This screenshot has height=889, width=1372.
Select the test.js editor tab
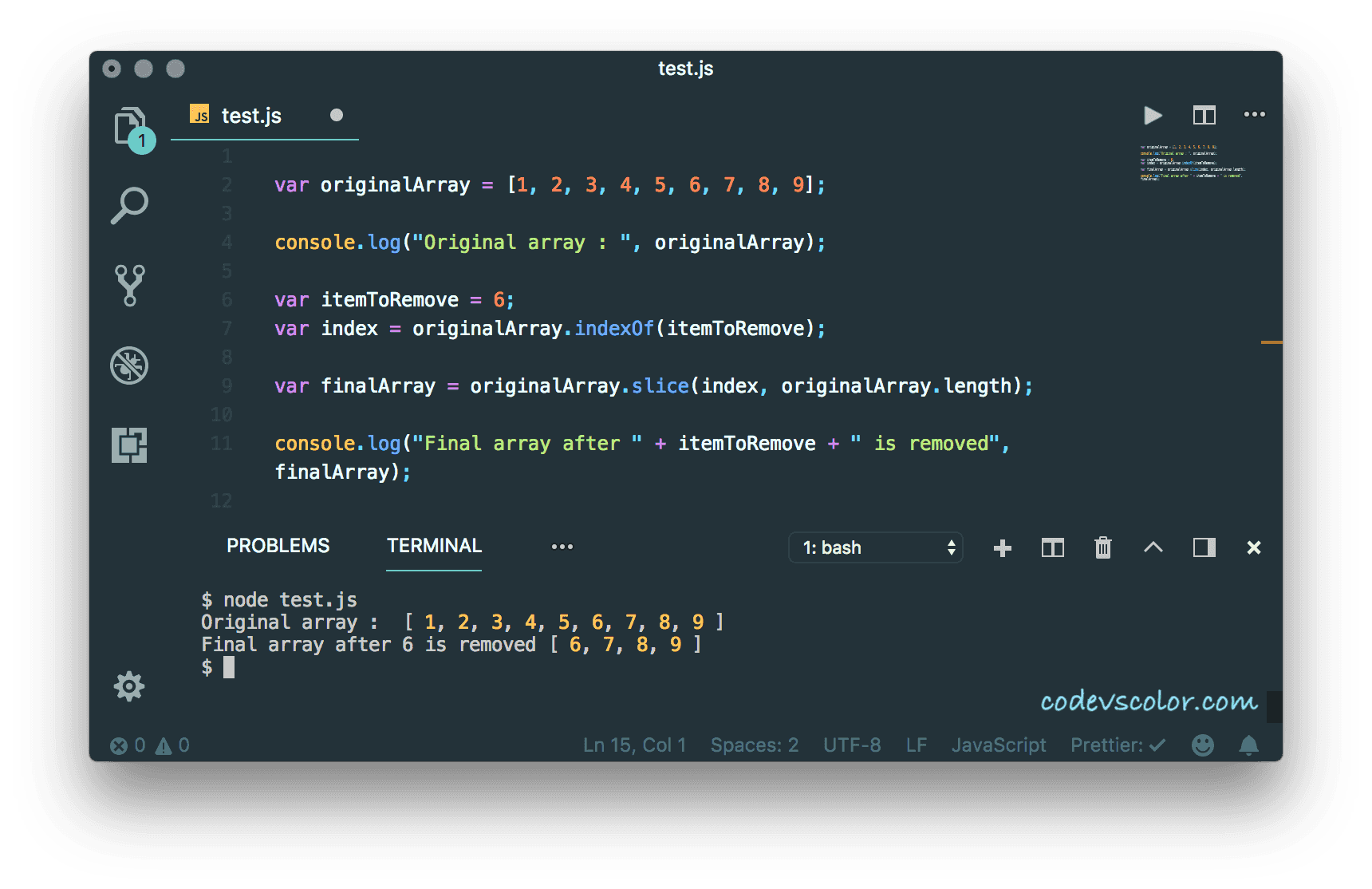pyautogui.click(x=250, y=116)
